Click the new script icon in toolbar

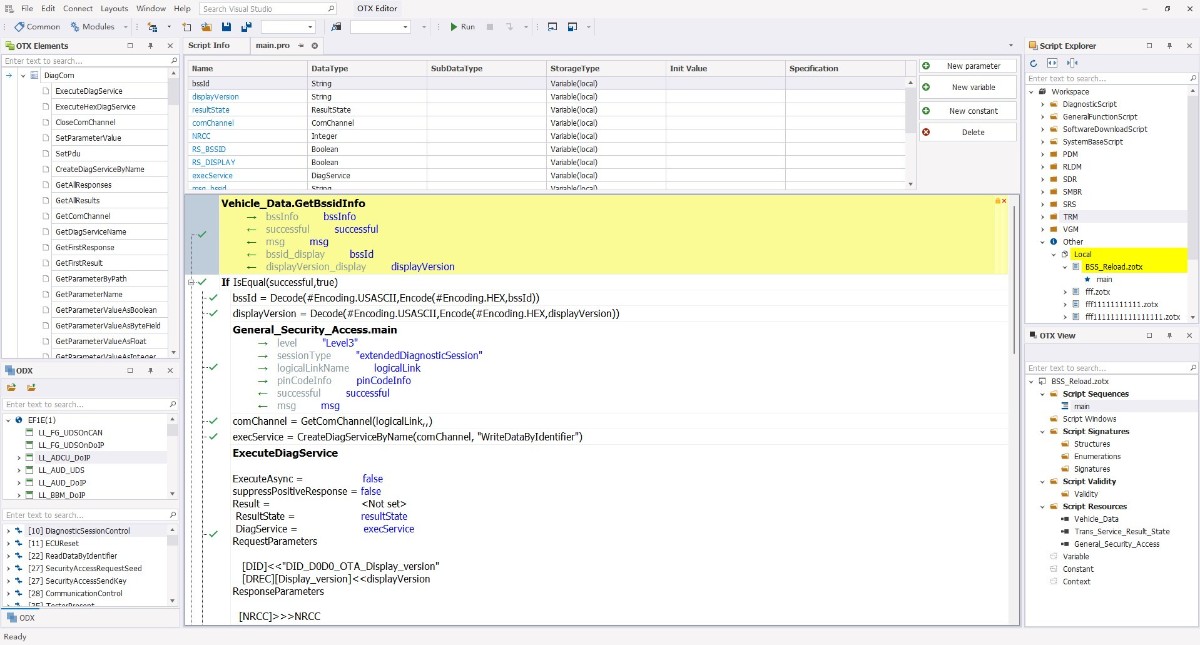(187, 27)
